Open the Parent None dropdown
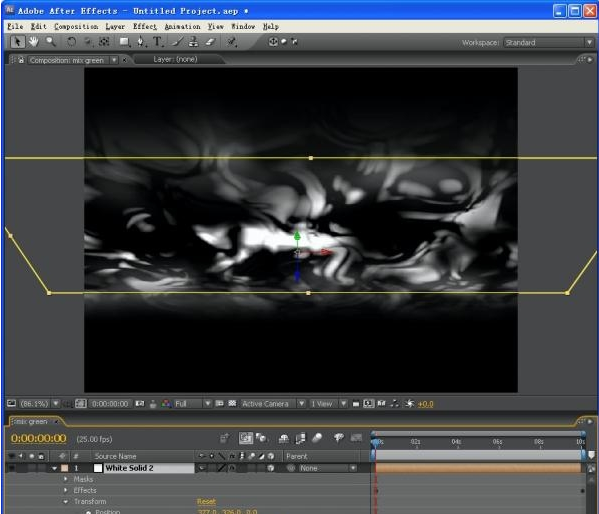The image size is (599, 514). tap(327, 468)
